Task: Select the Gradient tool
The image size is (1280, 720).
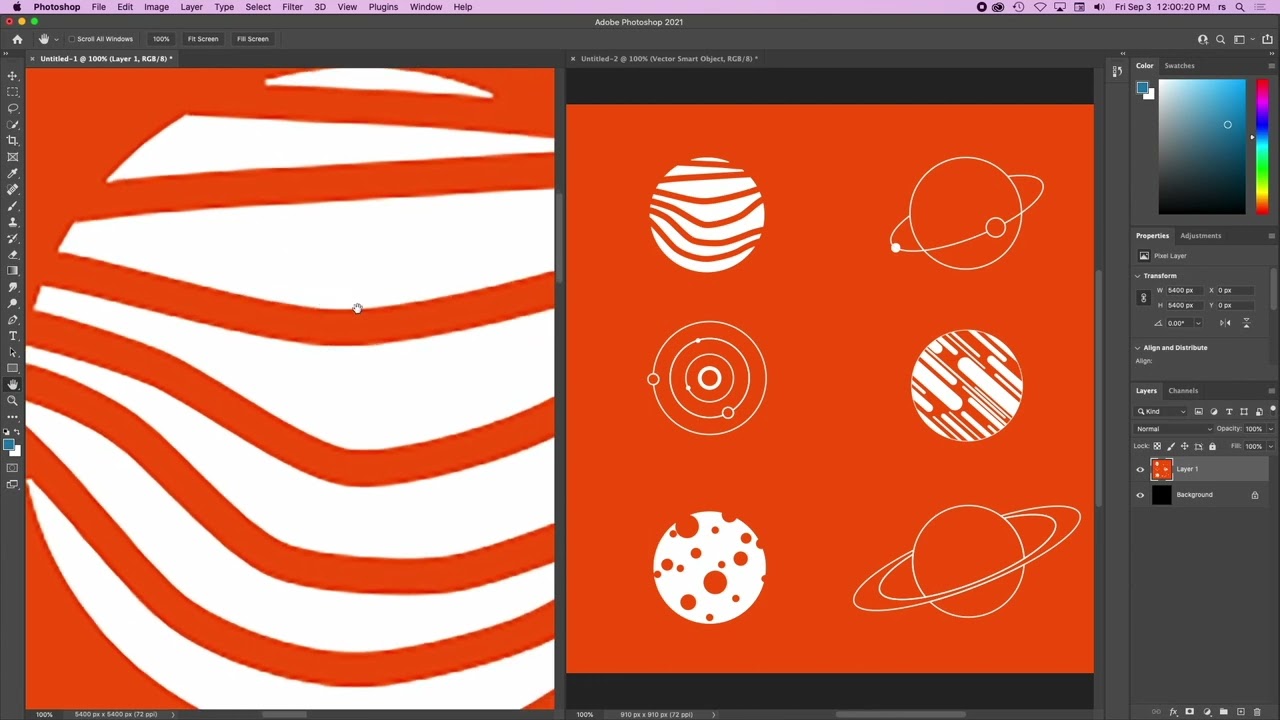Action: pos(13,271)
